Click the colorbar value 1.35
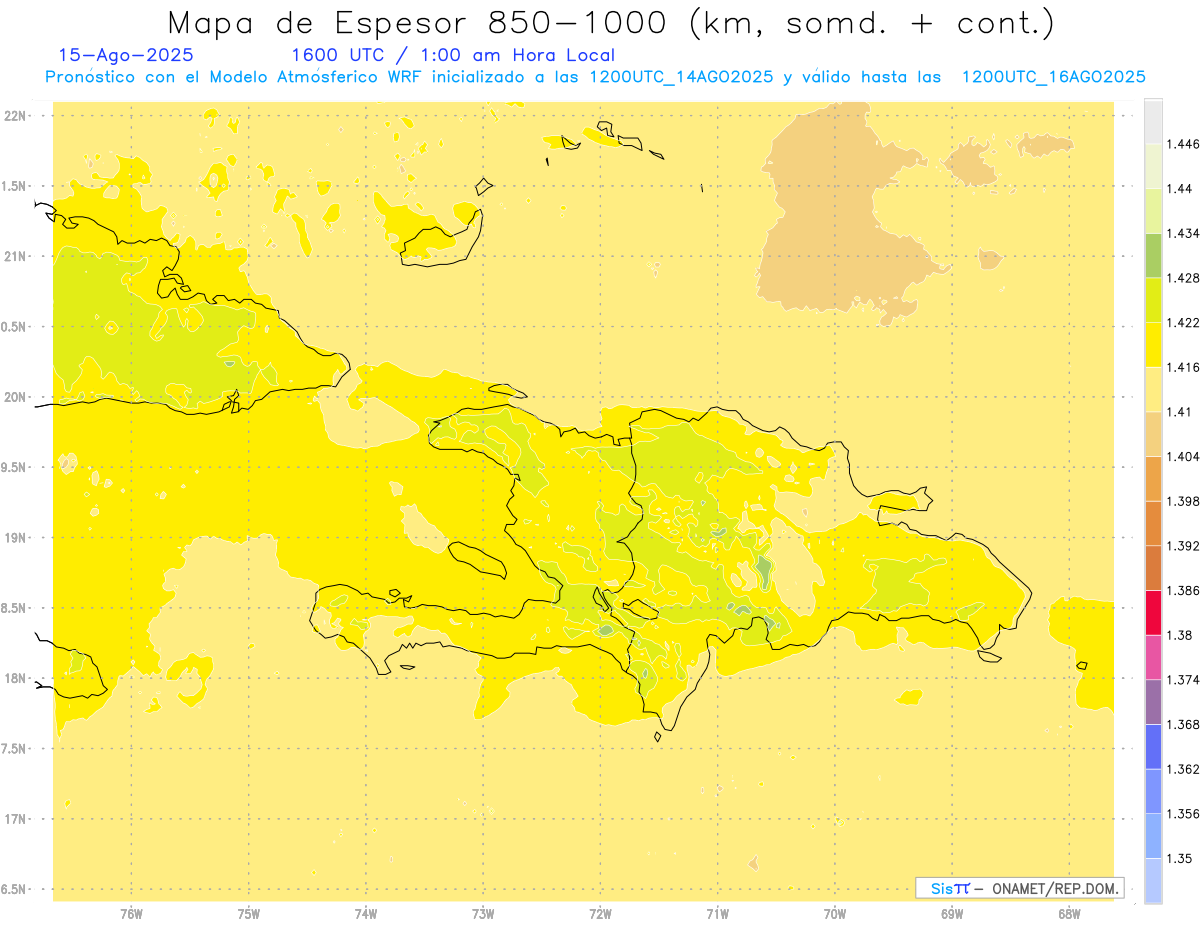The height and width of the screenshot is (927, 1200). (x=1179, y=858)
